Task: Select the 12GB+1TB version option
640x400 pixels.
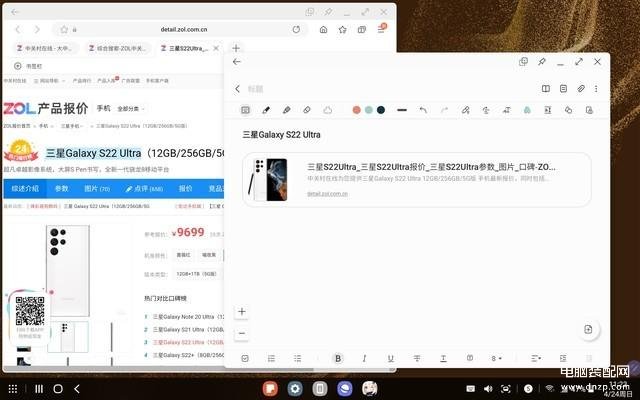Action: pos(196,274)
